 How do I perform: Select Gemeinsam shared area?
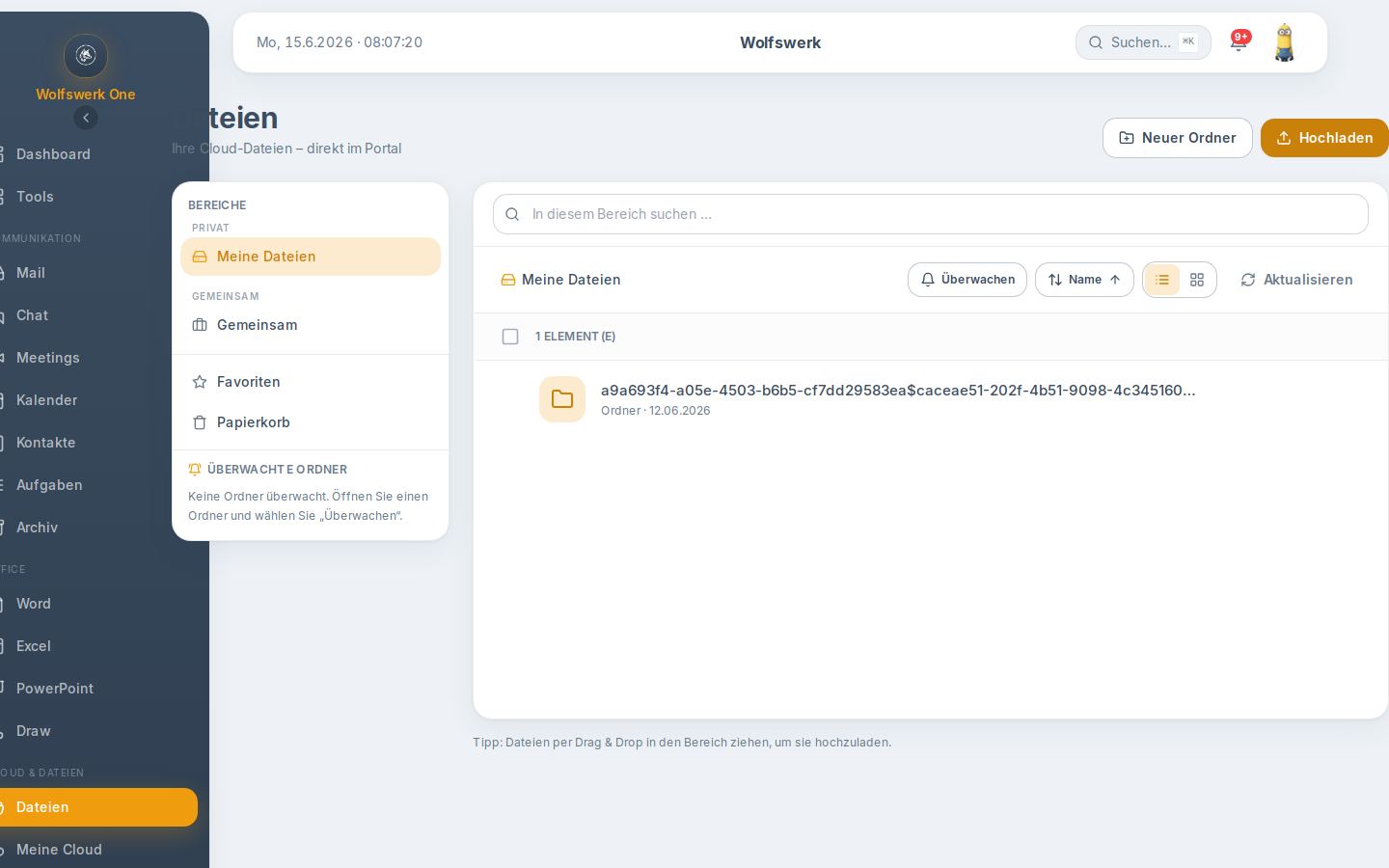[311, 325]
